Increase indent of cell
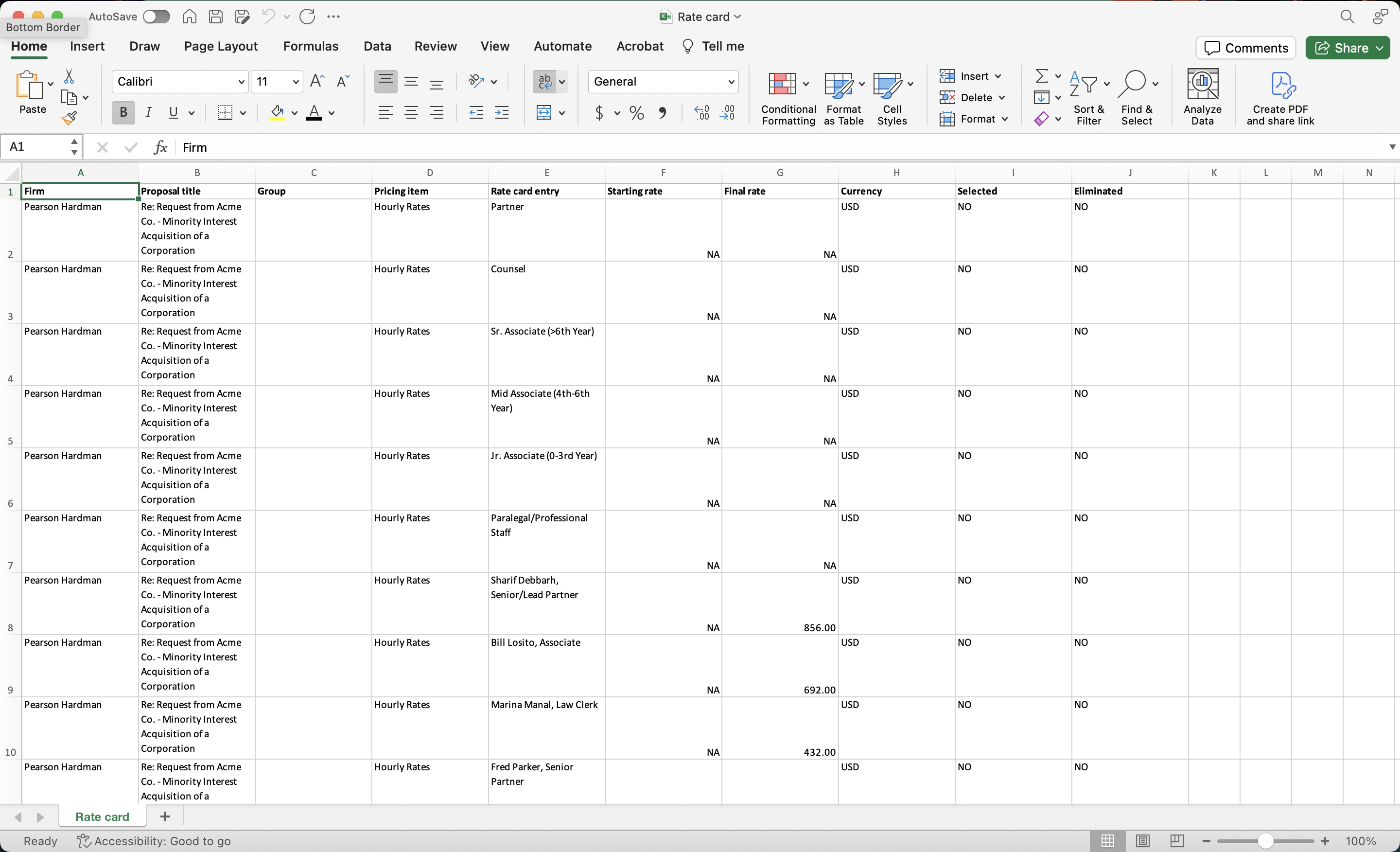Screen dimensions: 1400x852 tap(502, 112)
